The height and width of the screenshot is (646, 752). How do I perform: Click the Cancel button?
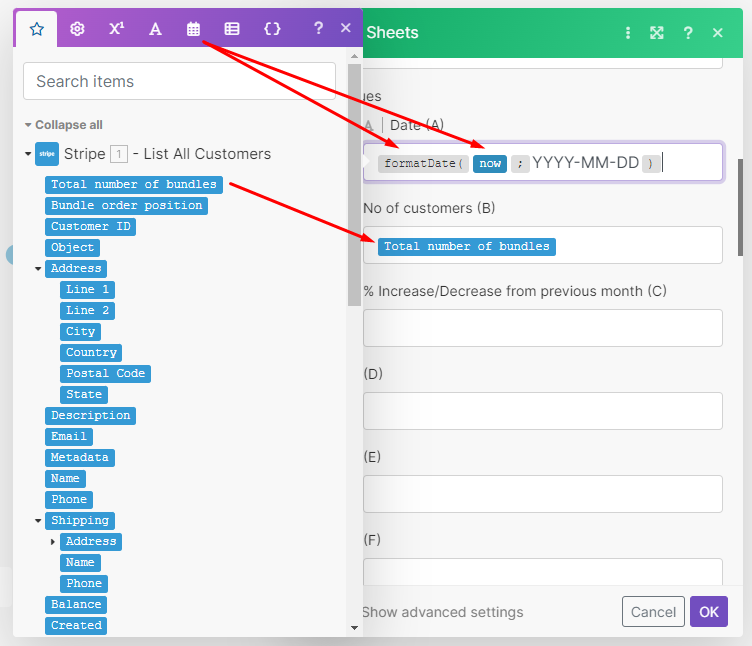pyautogui.click(x=653, y=611)
